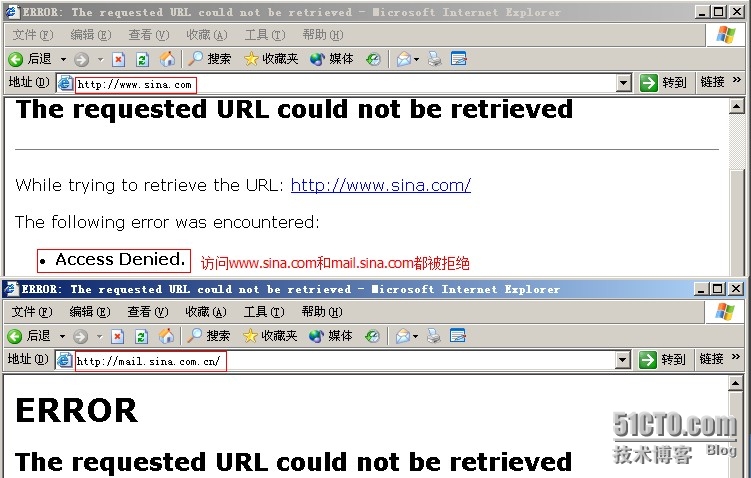Image resolution: width=751 pixels, height=478 pixels.
Task: Refresh page in bottom IE window
Action: [141, 337]
